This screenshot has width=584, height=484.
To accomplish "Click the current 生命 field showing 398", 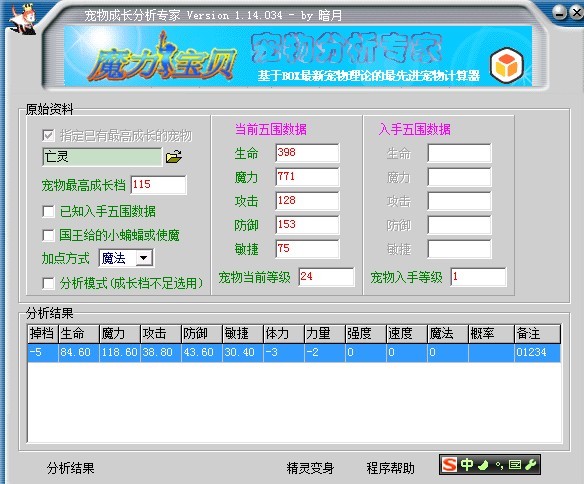I will (307, 153).
